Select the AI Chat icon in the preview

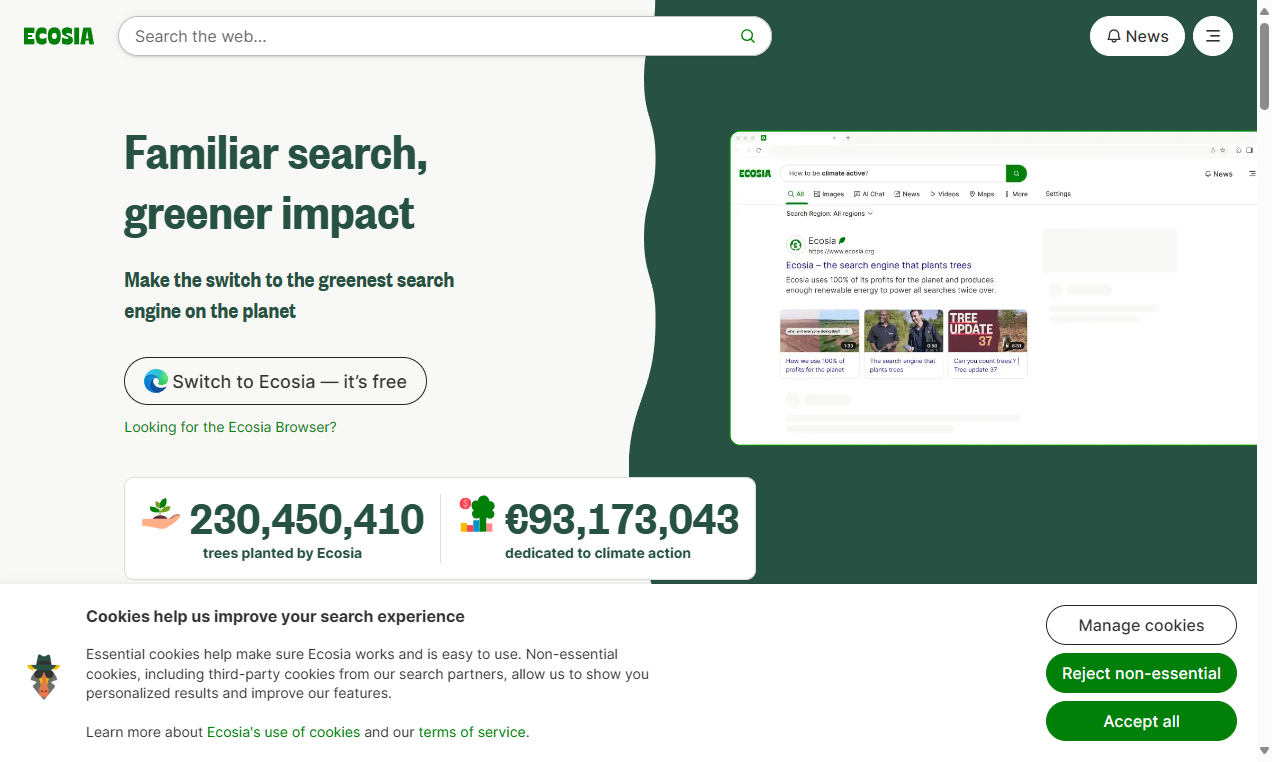(x=857, y=194)
